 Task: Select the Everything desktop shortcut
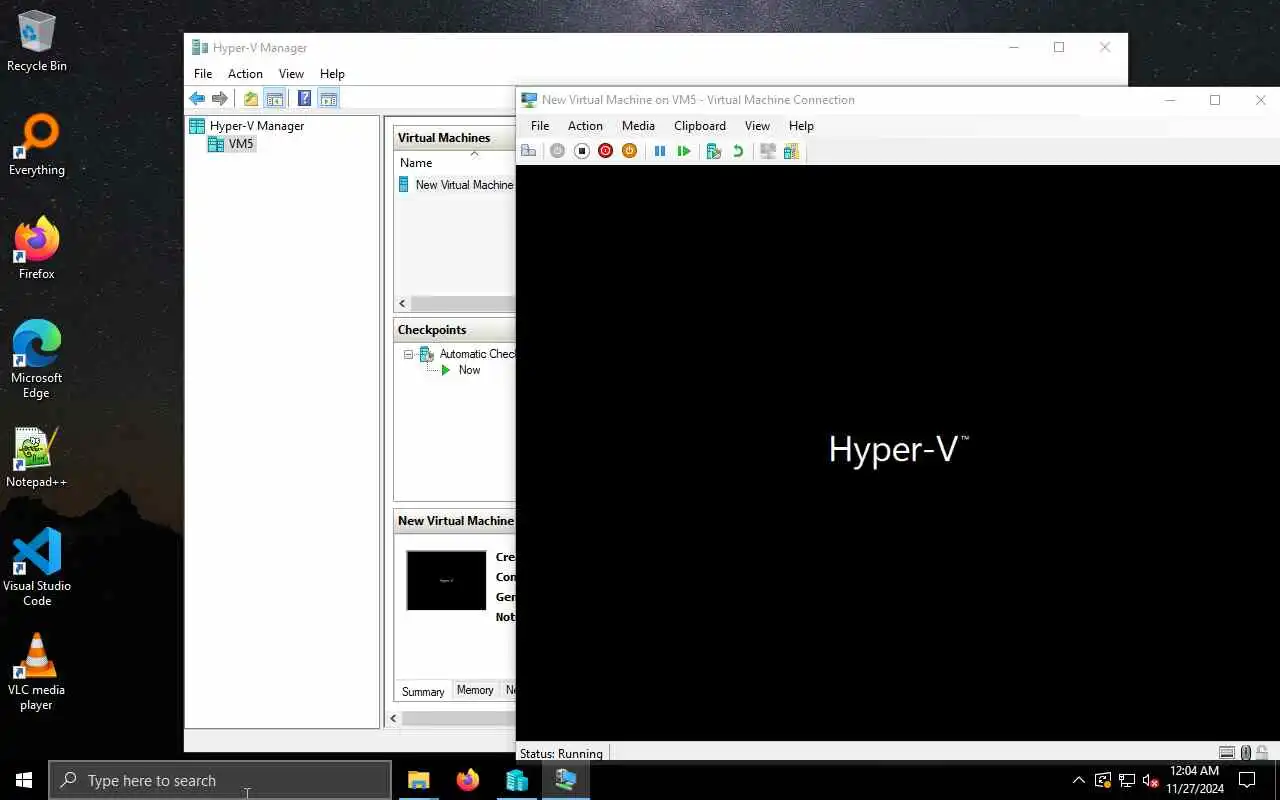pyautogui.click(x=37, y=146)
